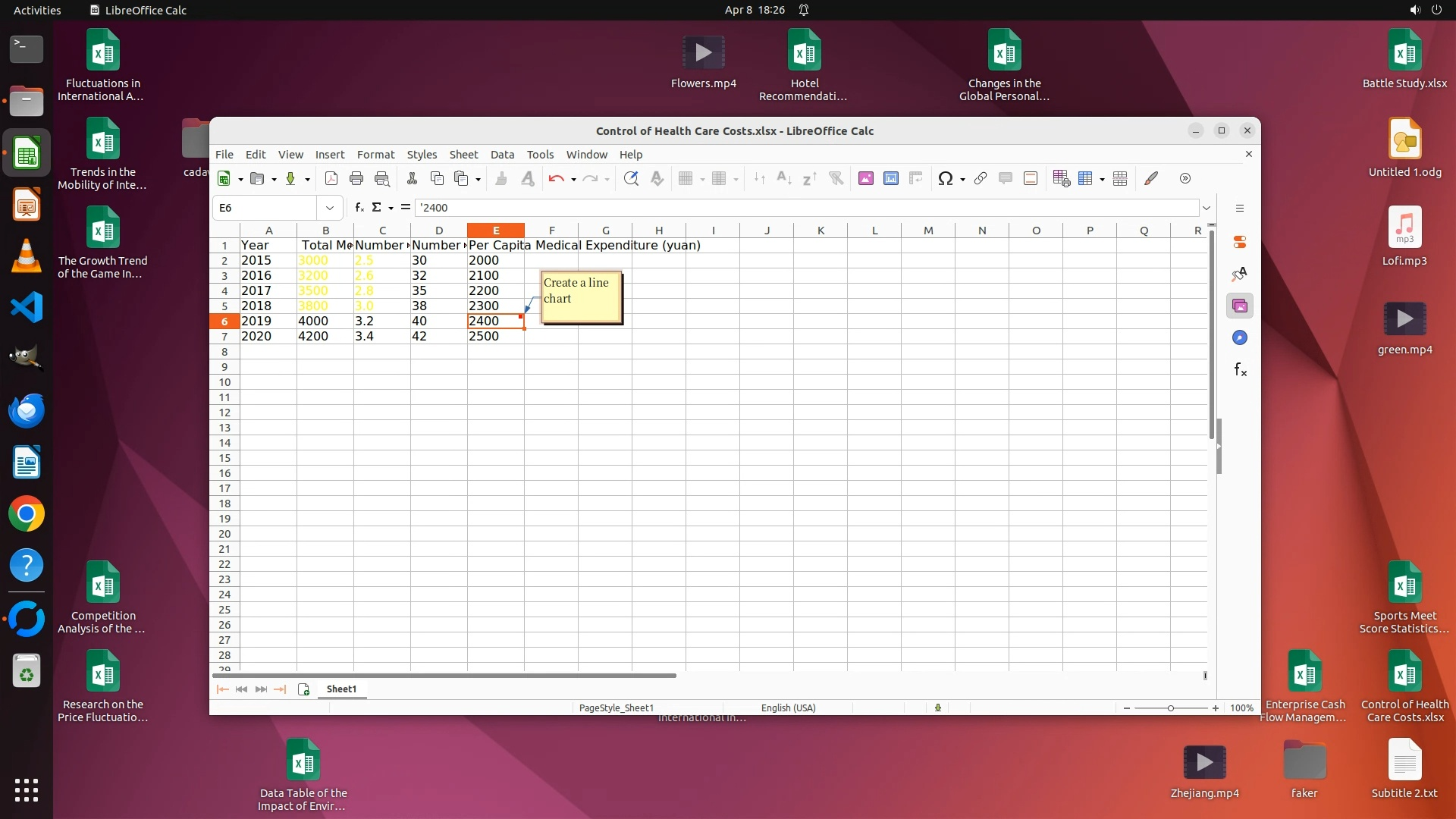Click the zoom in plus button
Viewport: 1456px width, 819px height.
pos(1216,708)
